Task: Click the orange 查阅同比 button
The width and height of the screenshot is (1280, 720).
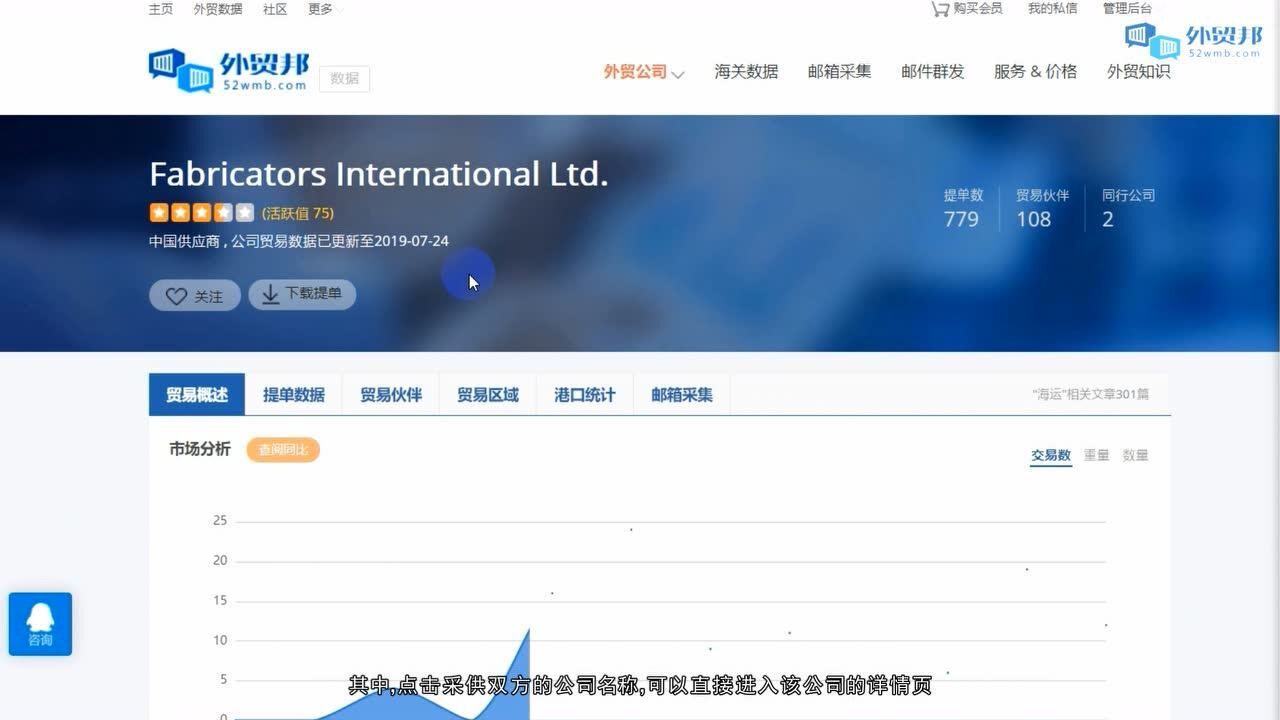Action: pyautogui.click(x=283, y=450)
